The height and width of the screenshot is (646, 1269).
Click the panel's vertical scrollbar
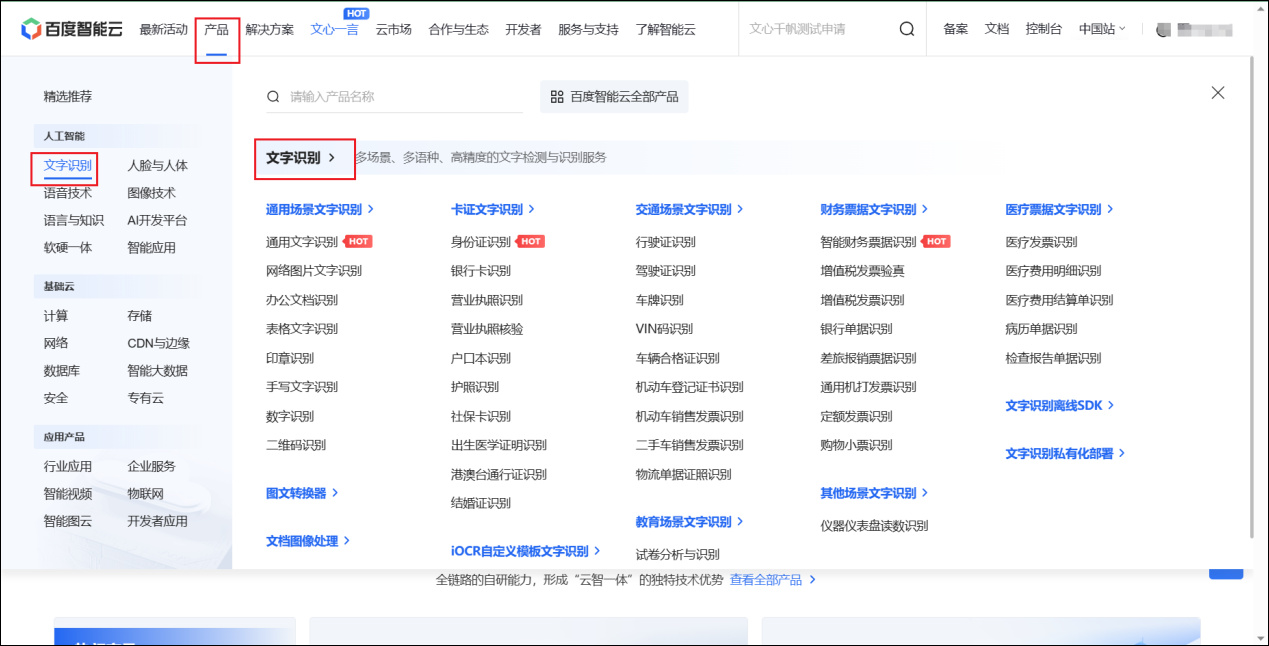1254,300
